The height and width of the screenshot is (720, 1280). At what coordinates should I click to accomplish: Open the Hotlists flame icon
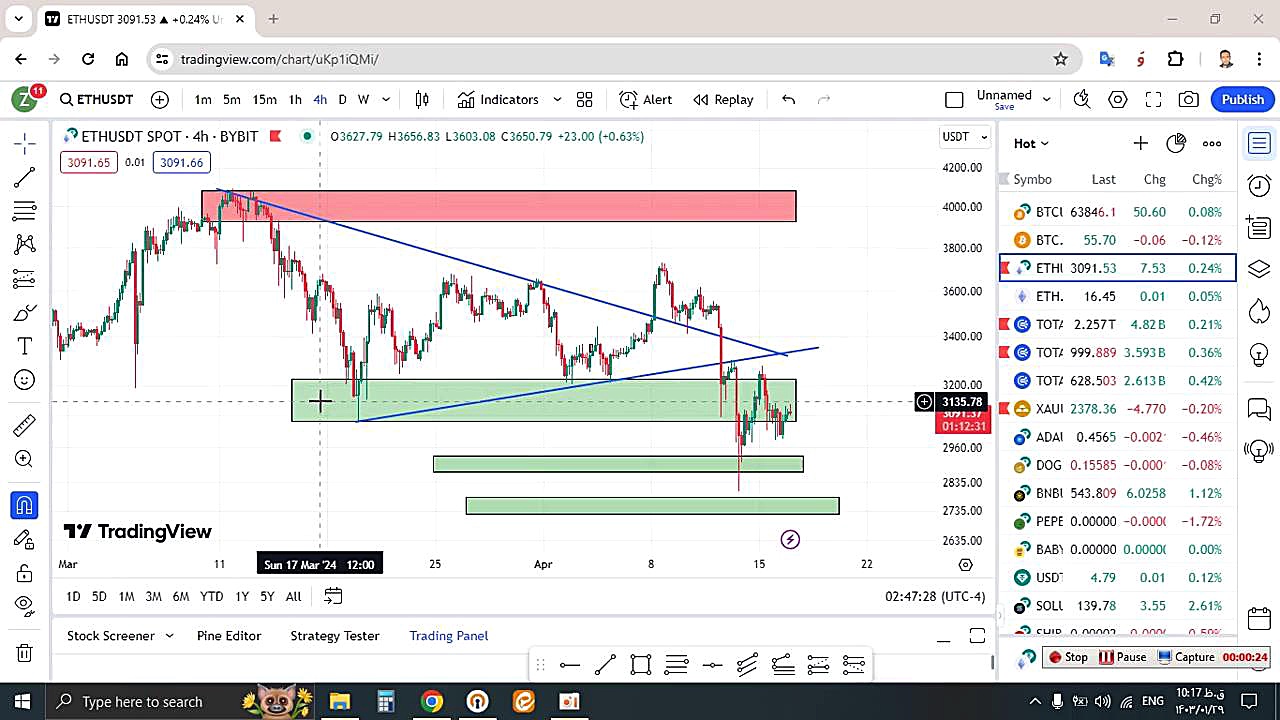[1259, 311]
